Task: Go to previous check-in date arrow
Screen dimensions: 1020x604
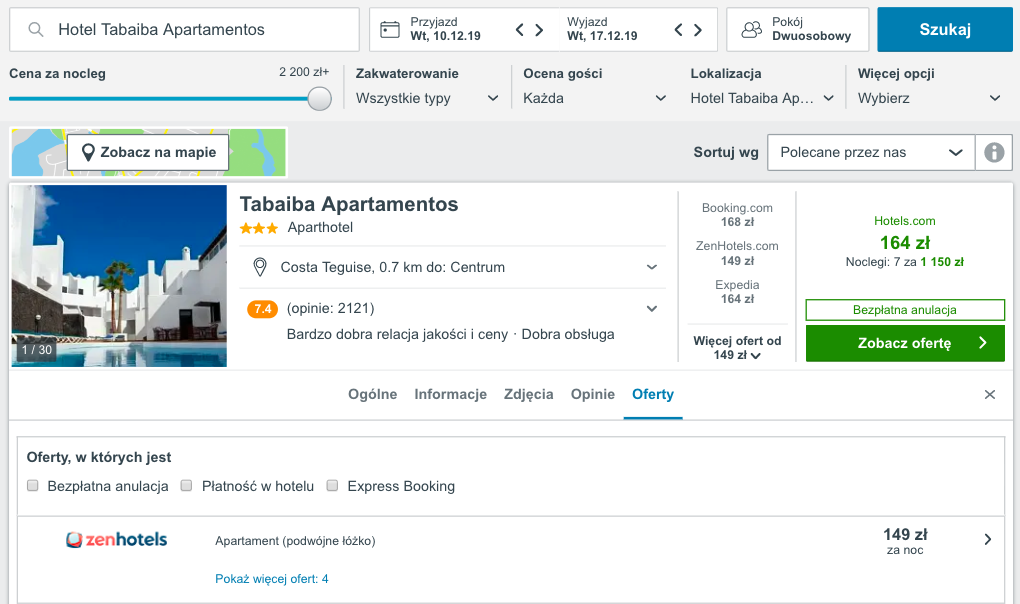Action: pos(519,29)
